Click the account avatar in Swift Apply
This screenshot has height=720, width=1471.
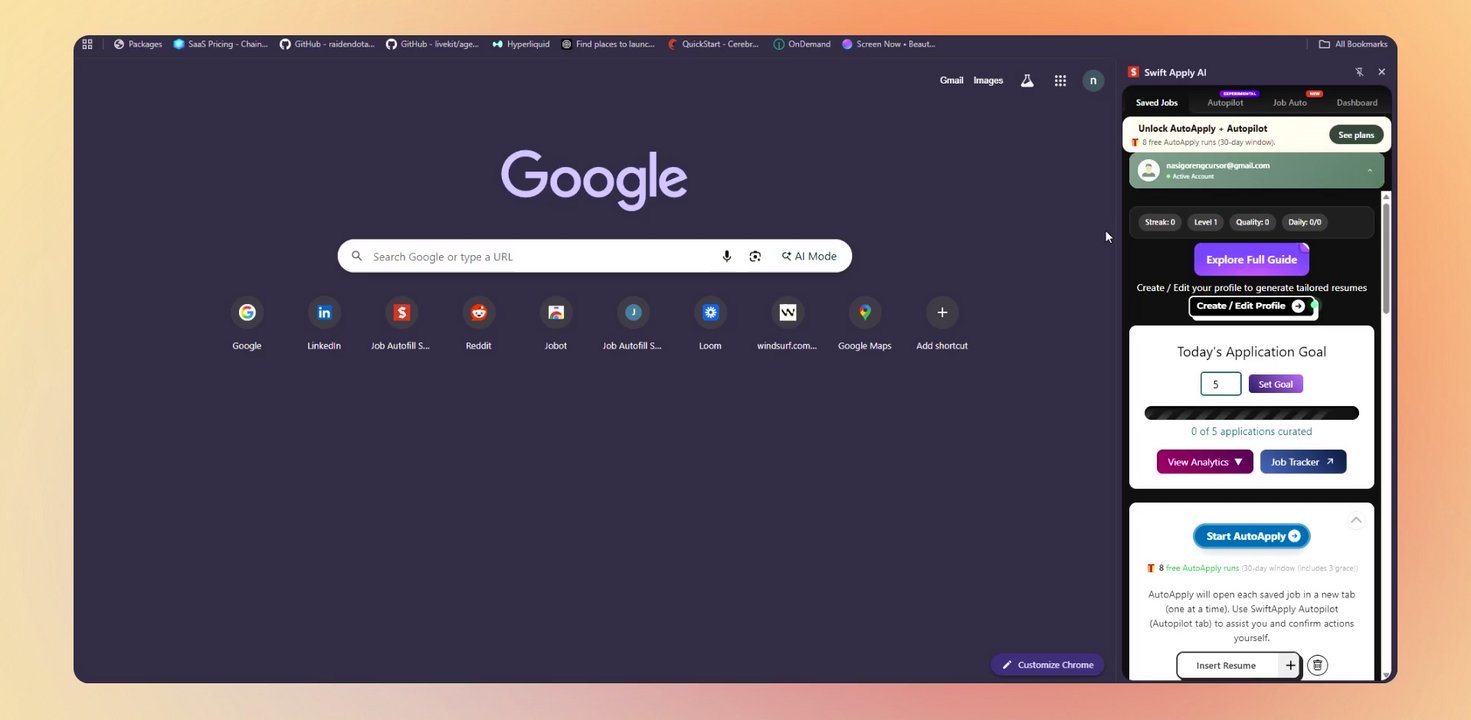[x=1149, y=170]
